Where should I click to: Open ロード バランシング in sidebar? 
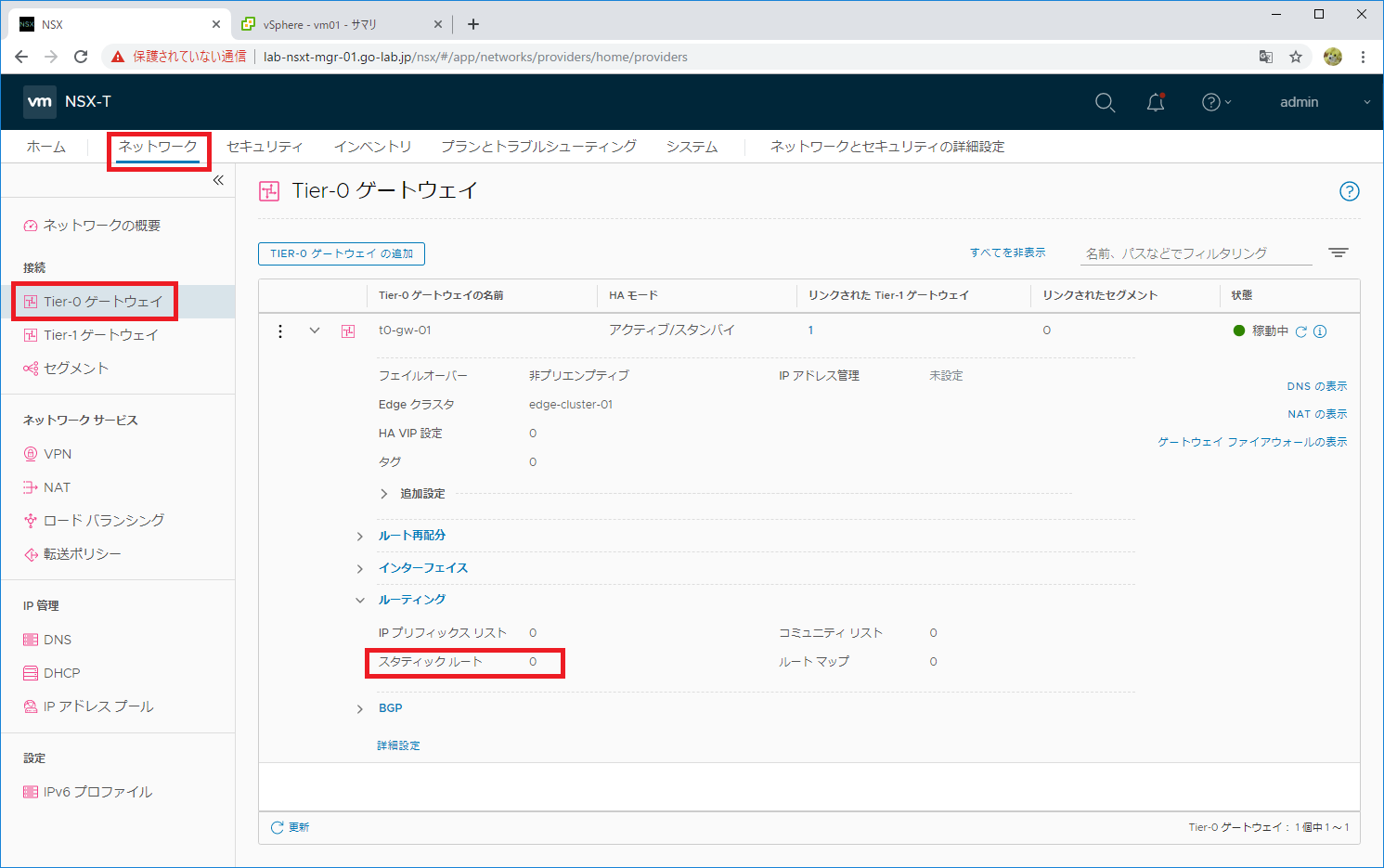click(103, 521)
